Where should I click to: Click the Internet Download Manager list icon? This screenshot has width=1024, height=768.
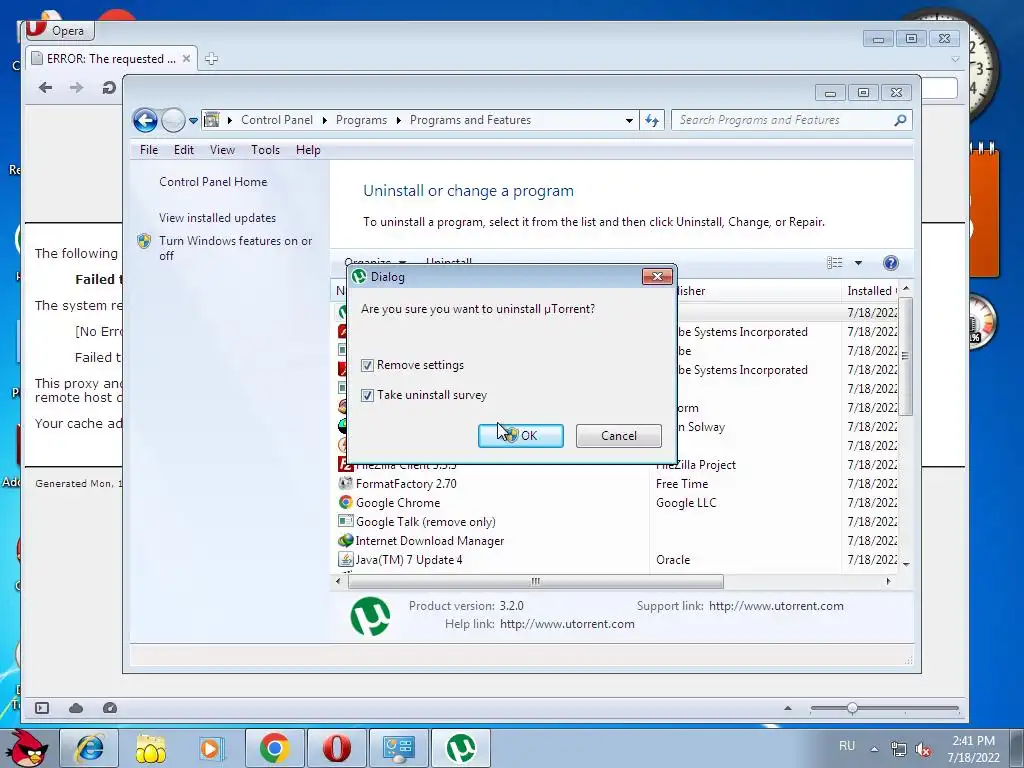(345, 540)
